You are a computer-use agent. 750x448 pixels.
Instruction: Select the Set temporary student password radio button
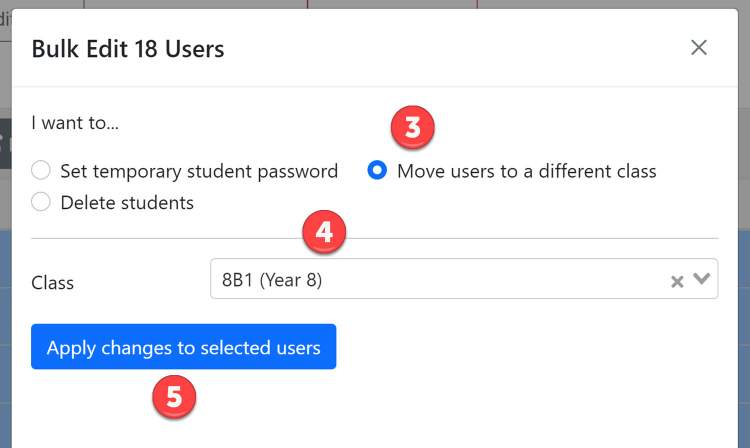(x=41, y=170)
